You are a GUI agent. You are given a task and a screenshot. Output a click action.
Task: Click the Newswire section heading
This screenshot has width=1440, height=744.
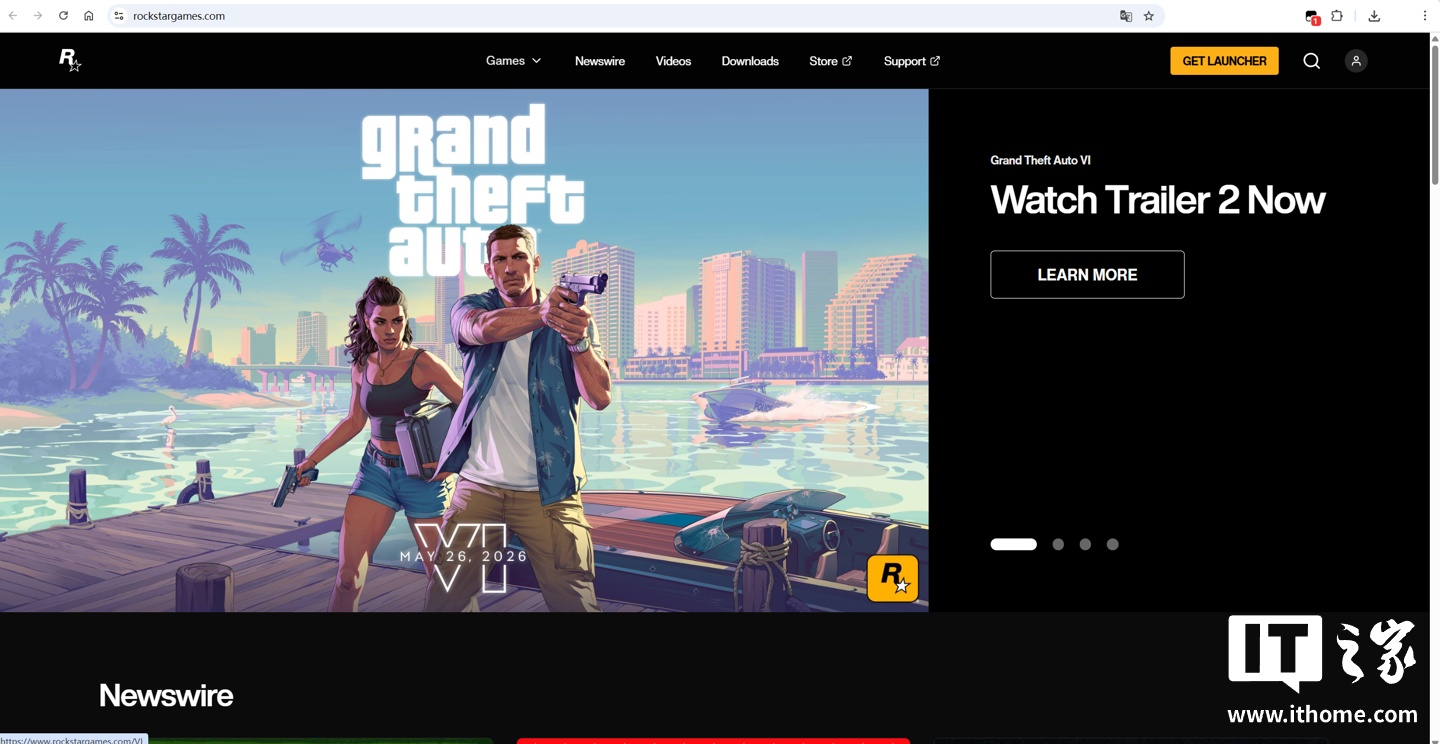pos(166,695)
